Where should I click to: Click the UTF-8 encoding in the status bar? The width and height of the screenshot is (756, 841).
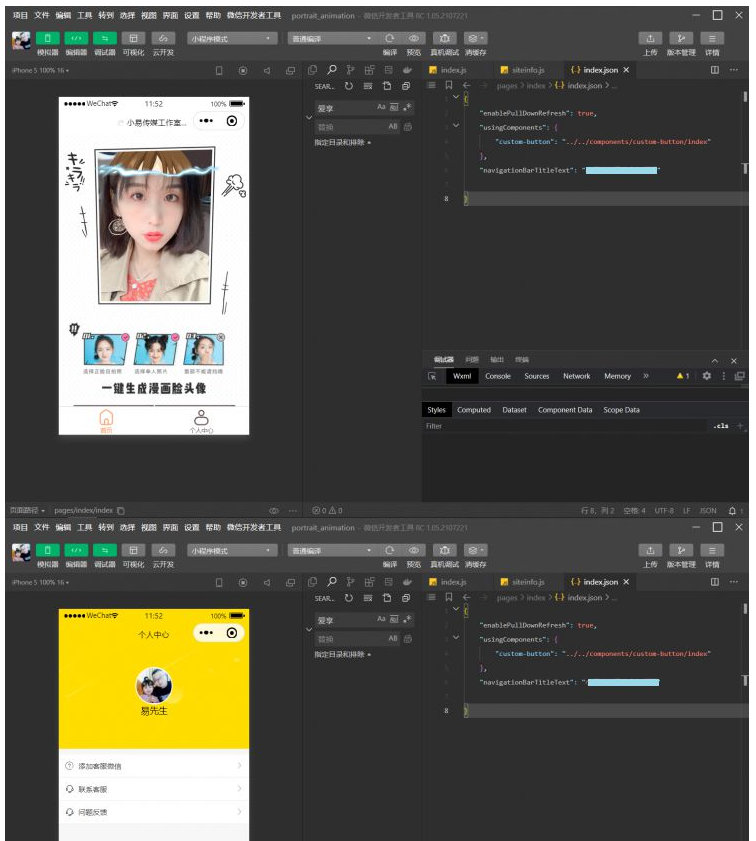click(x=664, y=511)
